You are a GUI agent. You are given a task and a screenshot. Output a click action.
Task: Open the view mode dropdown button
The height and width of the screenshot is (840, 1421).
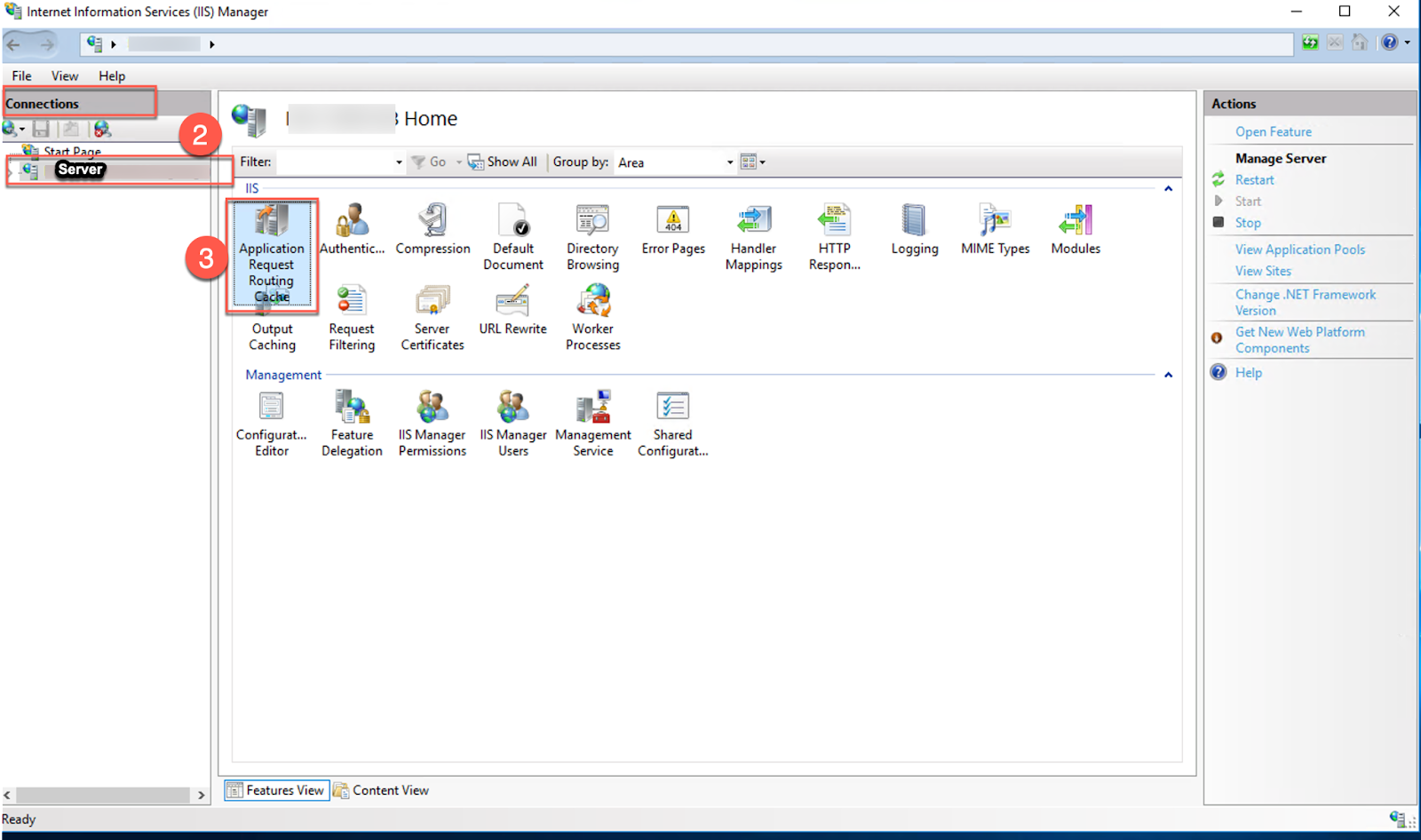click(x=753, y=162)
